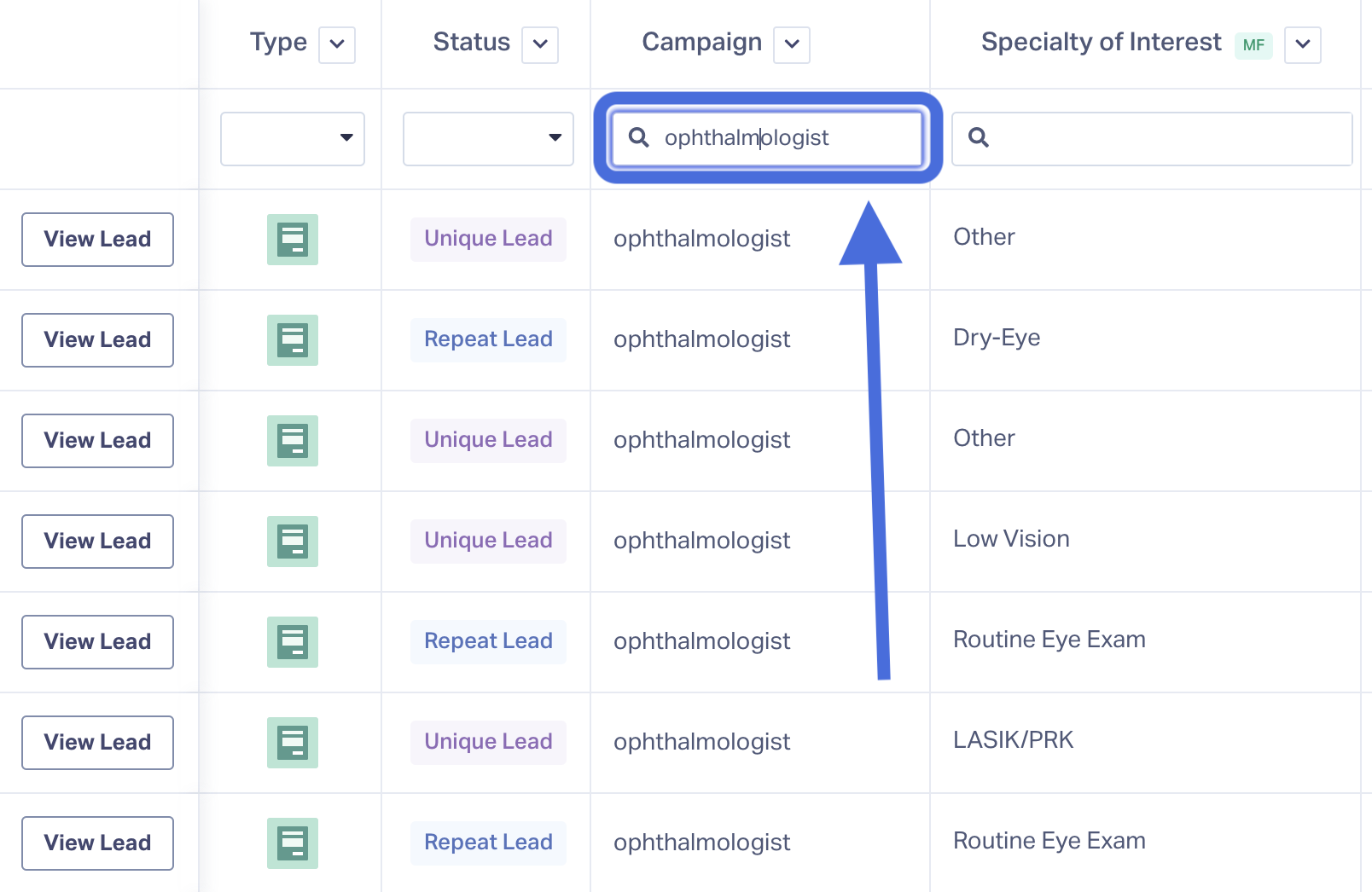The width and height of the screenshot is (1372, 892).
Task: Open View Lead for the first Other row
Action: [97, 240]
